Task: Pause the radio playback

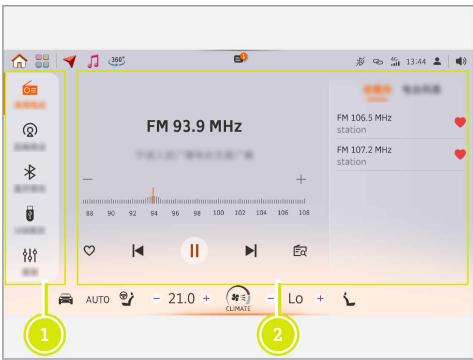Action: (194, 251)
